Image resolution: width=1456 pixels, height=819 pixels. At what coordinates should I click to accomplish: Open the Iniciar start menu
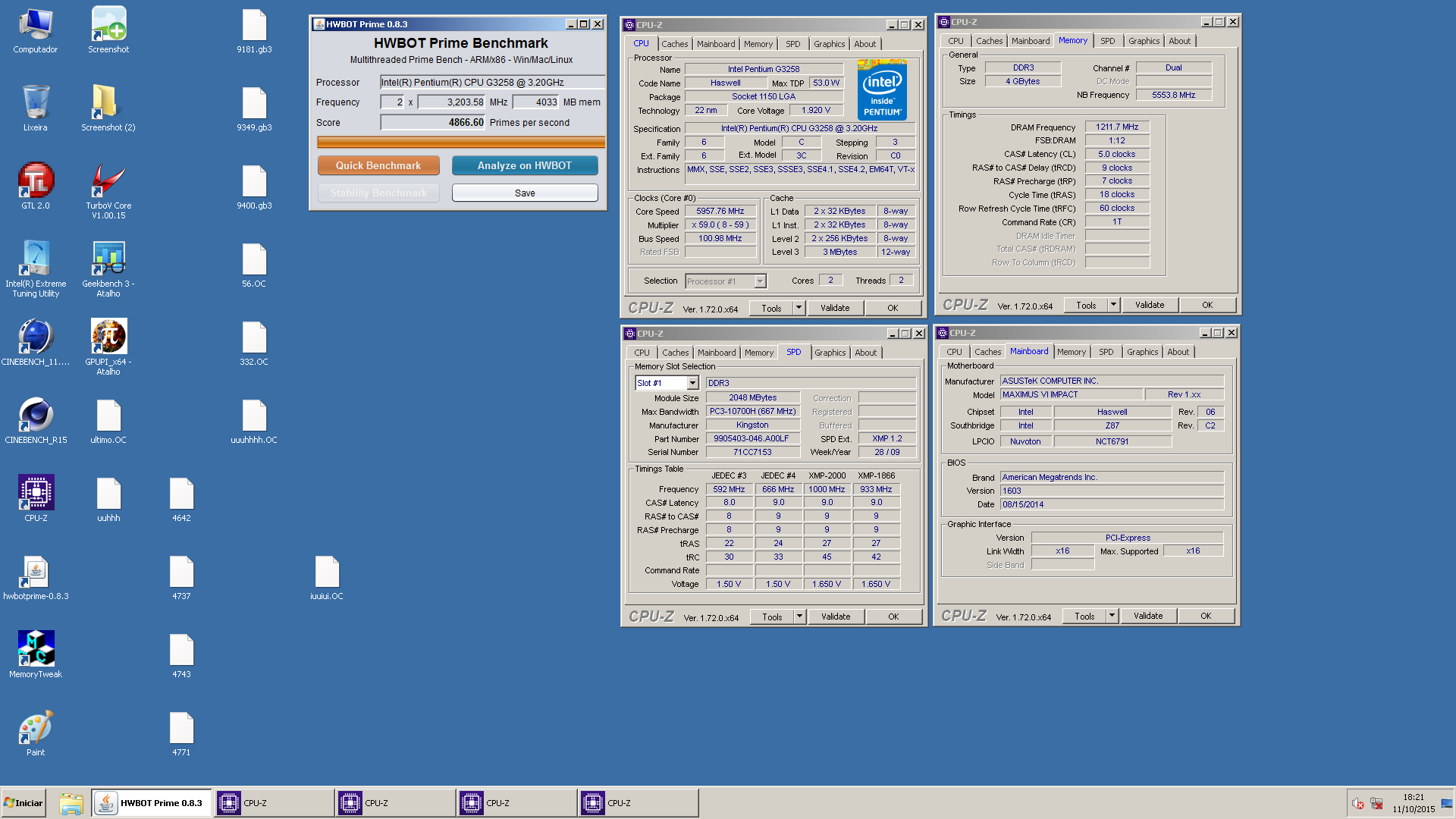(x=24, y=803)
